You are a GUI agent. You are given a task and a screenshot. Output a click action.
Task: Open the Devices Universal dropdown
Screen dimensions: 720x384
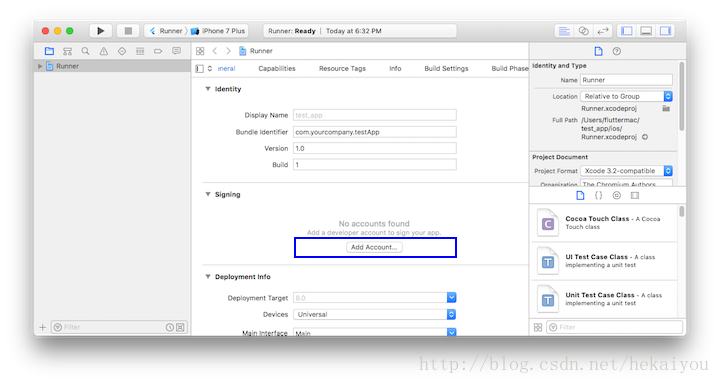tap(375, 314)
